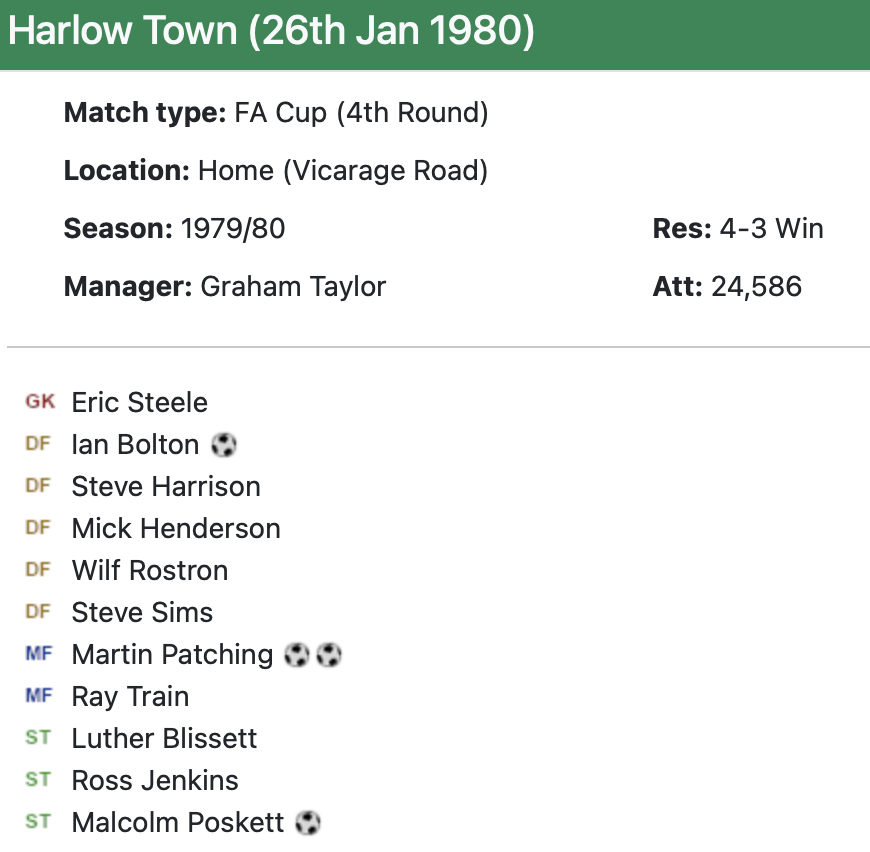Click the DF icon beside Steve Harrison

point(38,486)
